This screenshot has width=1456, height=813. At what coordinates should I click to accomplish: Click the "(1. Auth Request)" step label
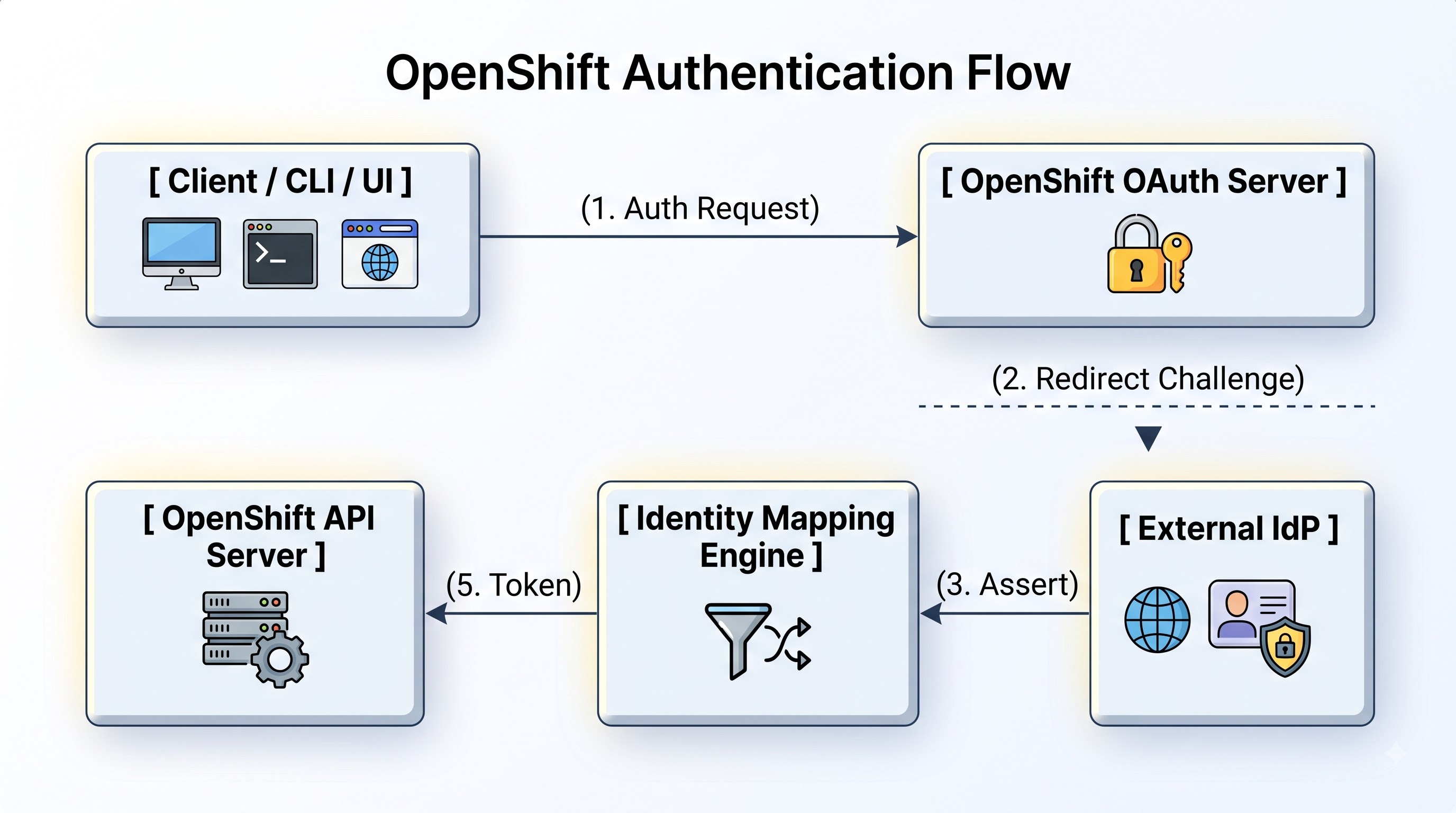point(700,208)
